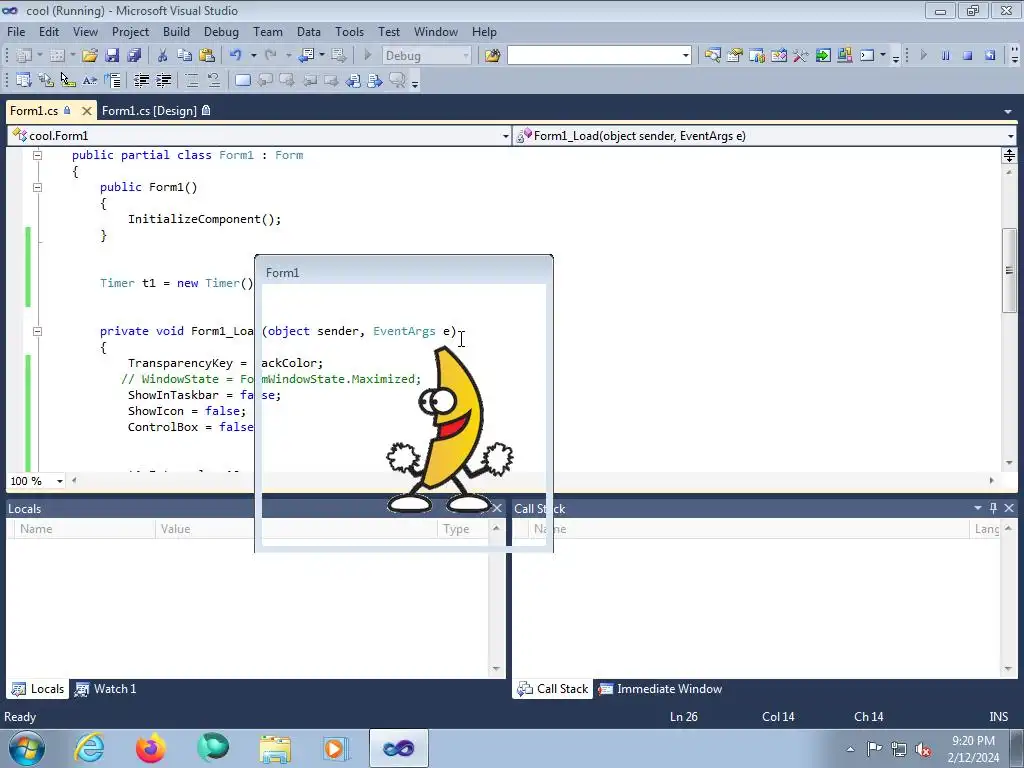Image resolution: width=1024 pixels, height=768 pixels.
Task: Collapse the Form1 class outline region
Action: 37,155
